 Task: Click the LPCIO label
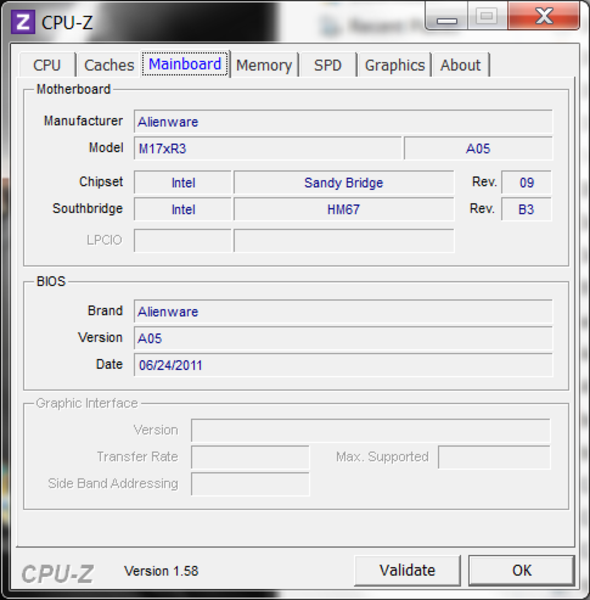coord(104,240)
